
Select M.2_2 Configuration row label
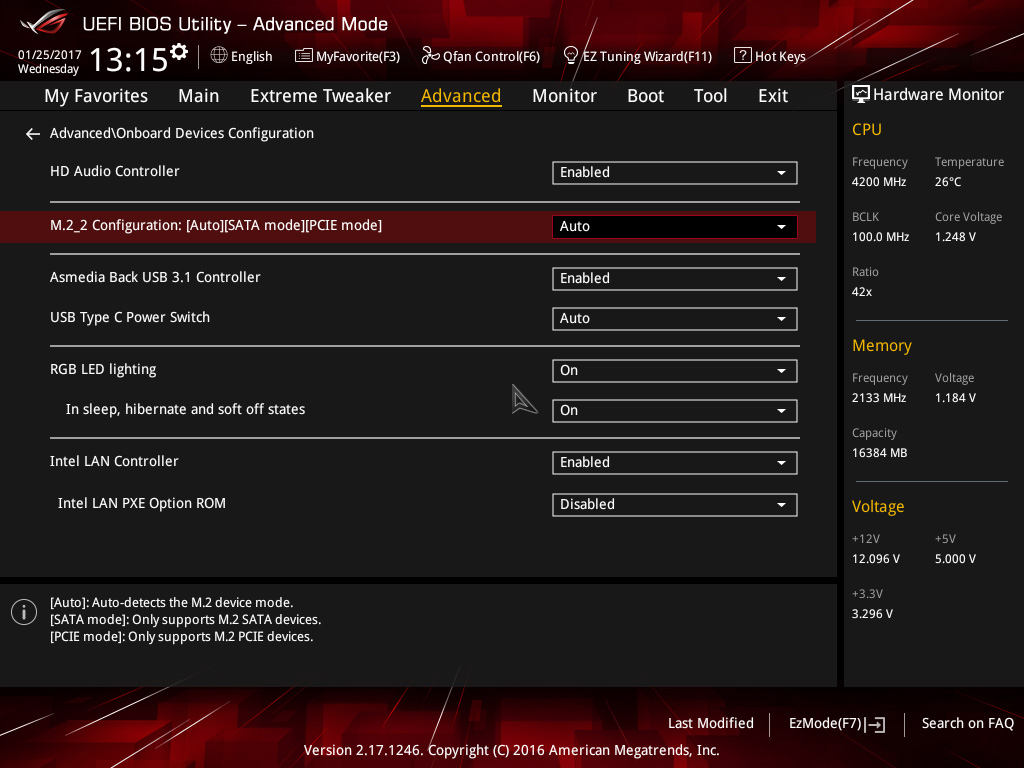[216, 225]
